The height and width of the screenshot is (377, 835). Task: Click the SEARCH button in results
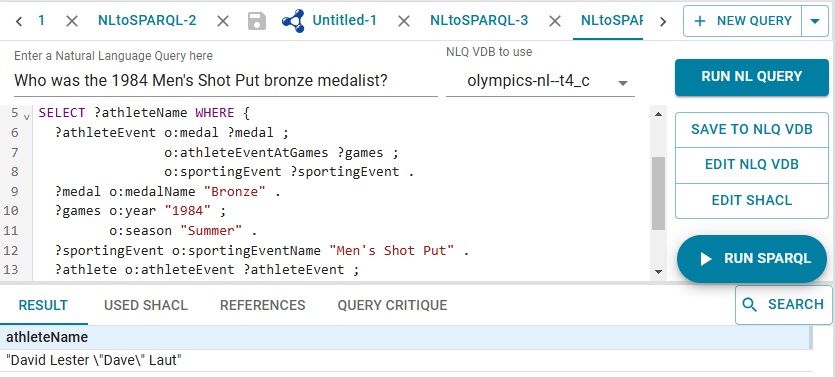(783, 305)
